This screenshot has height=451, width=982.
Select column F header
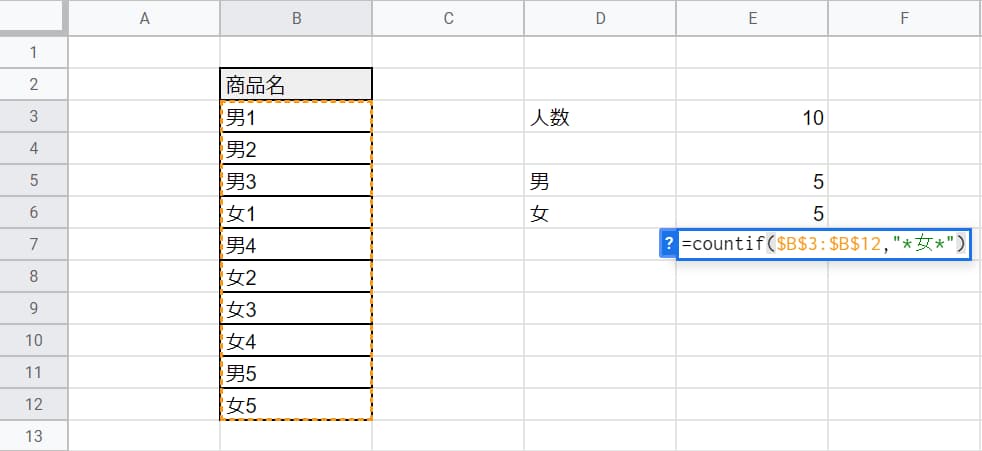(904, 18)
